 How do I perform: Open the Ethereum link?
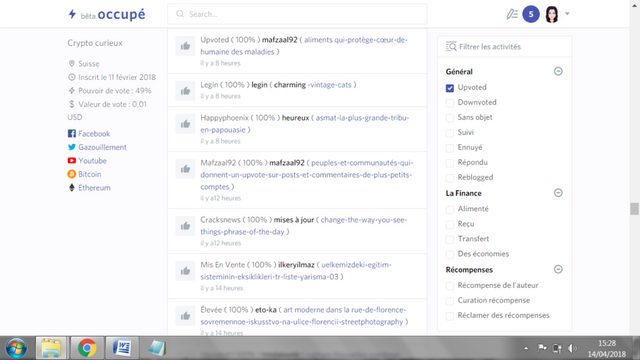click(x=94, y=187)
